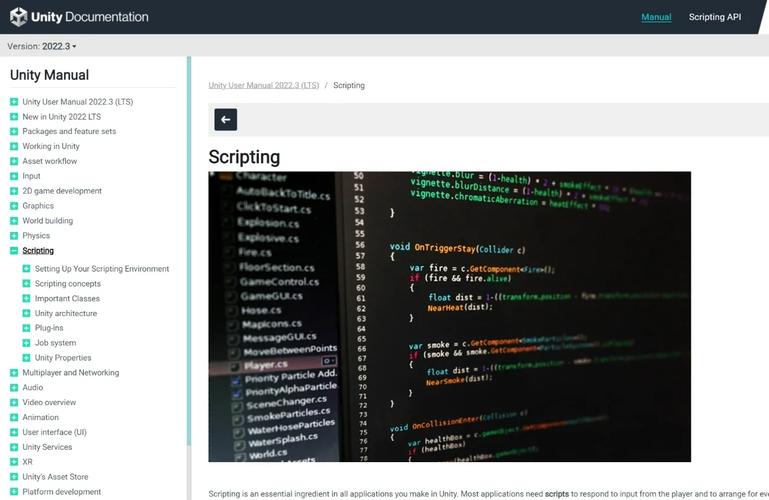Expand the Platform development plus icon
The width and height of the screenshot is (769, 500).
point(14,492)
